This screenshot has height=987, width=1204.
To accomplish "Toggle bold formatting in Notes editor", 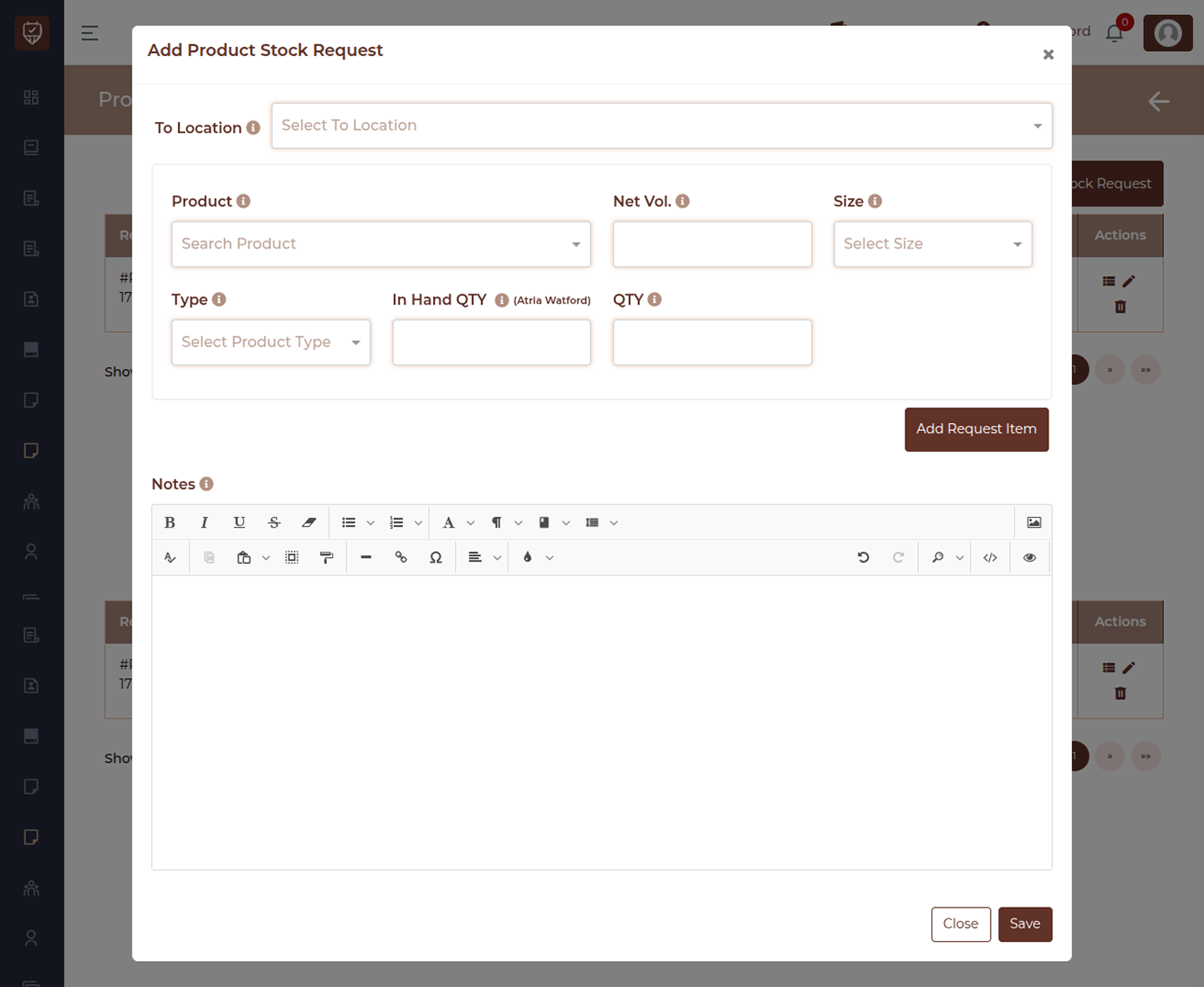I will (x=170, y=523).
